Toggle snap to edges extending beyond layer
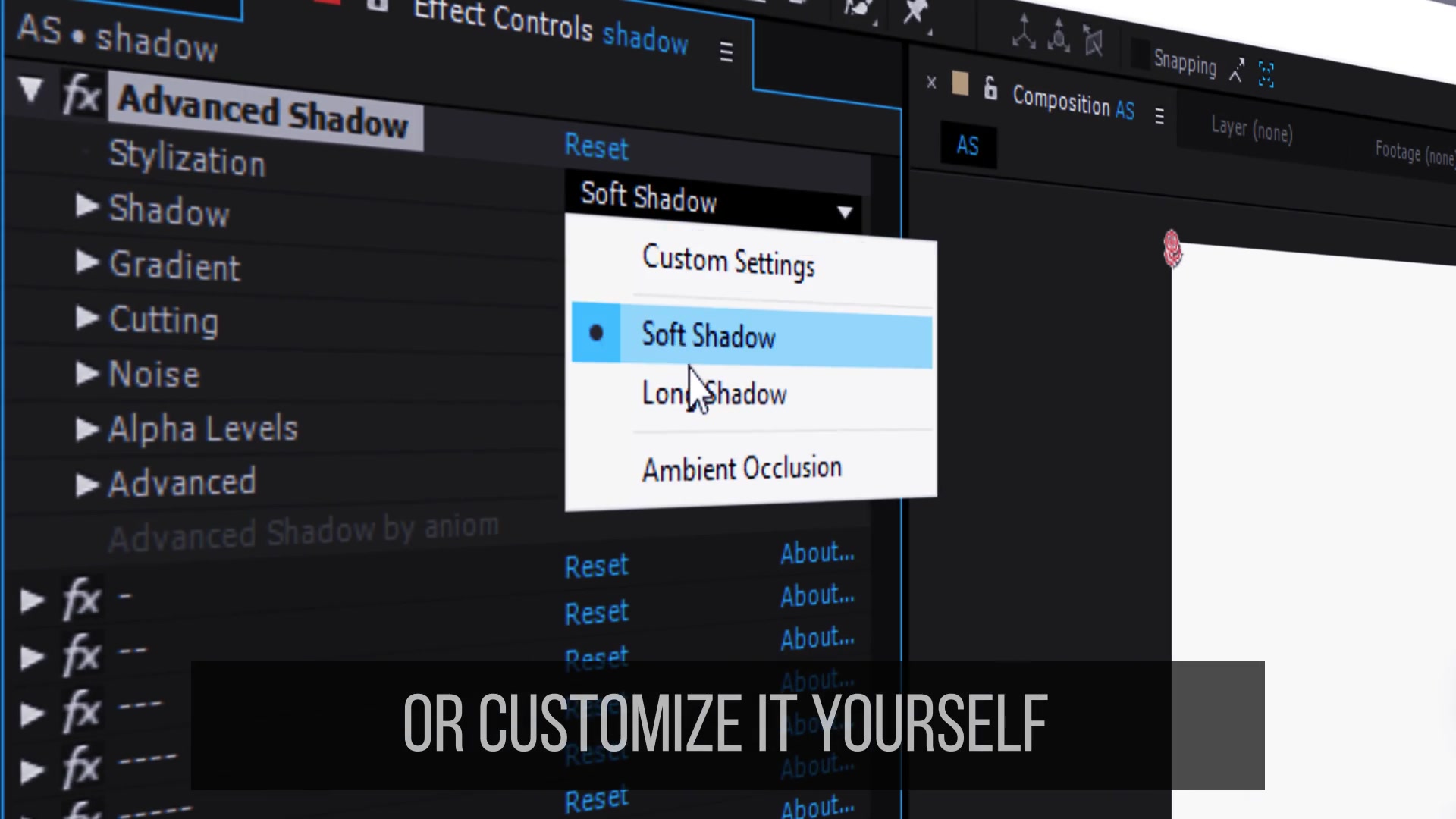 pyautogui.click(x=1237, y=71)
